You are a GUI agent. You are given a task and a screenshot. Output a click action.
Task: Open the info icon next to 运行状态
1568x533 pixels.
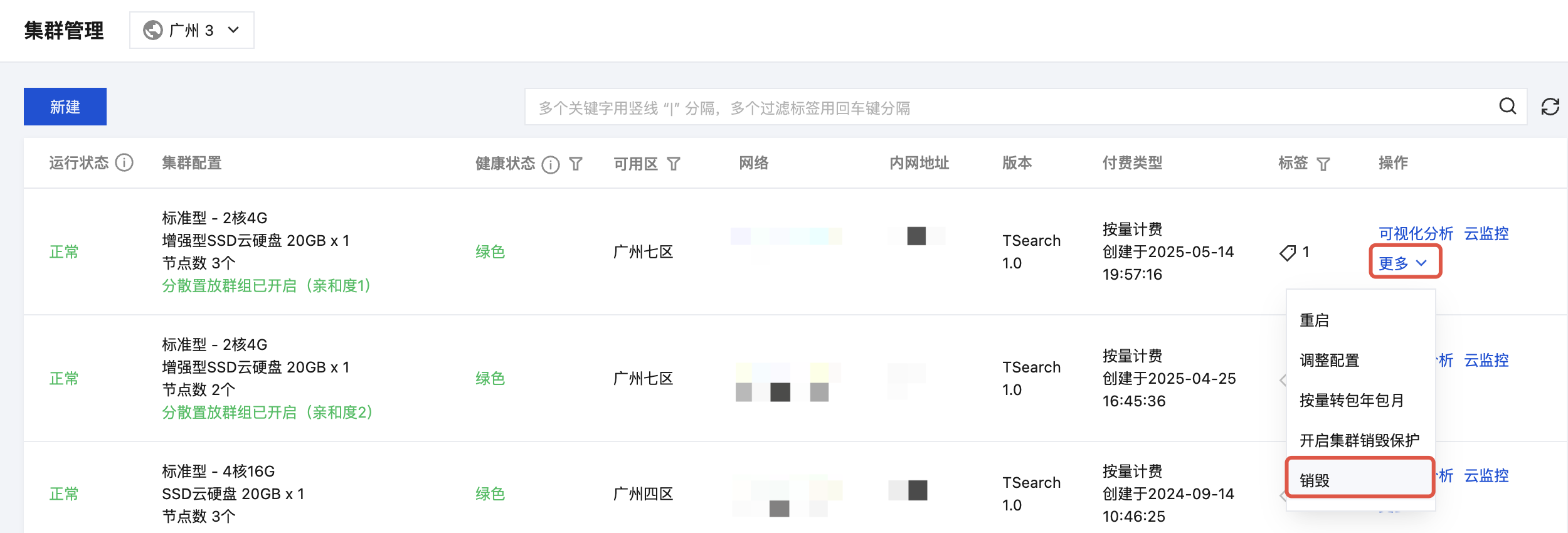coord(124,163)
